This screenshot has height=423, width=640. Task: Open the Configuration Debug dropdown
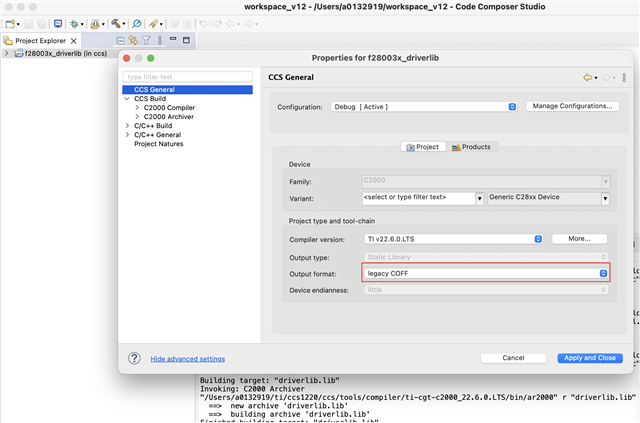(424, 107)
